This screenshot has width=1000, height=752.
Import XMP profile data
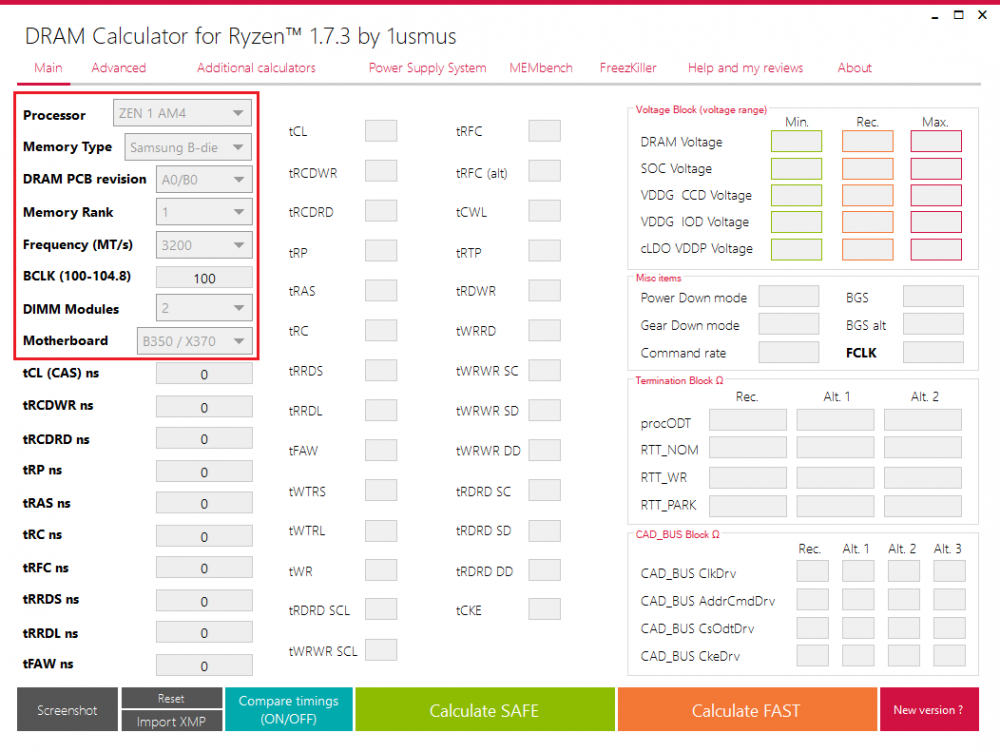pyautogui.click(x=171, y=720)
